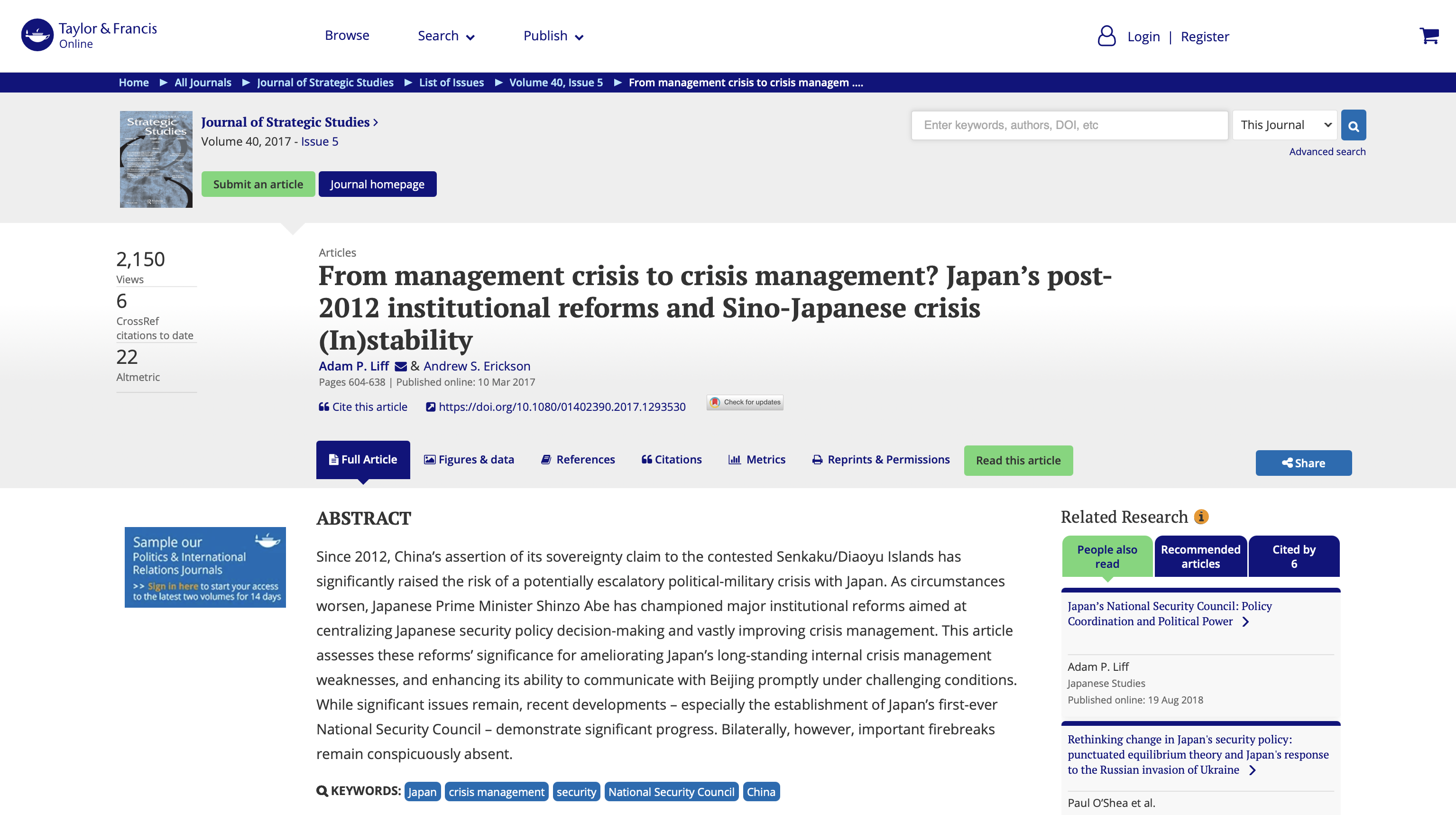Viewport: 1456px width, 815px height.
Task: Click the National Security Council keyword tag
Action: point(671,791)
